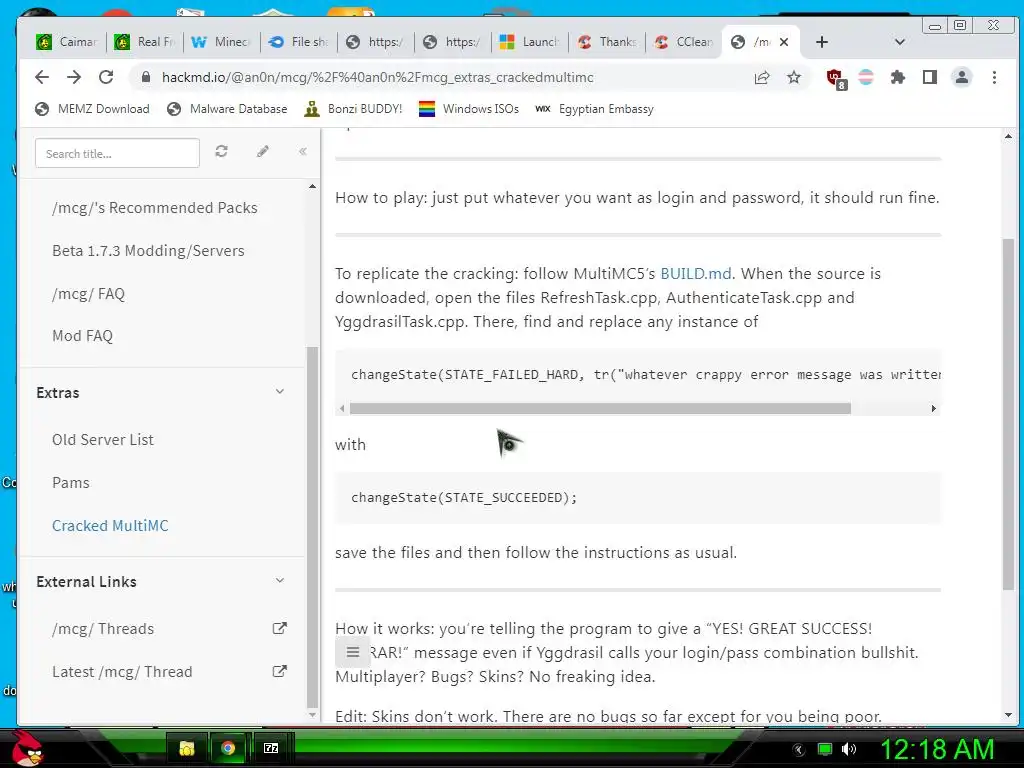Open the Latest /mcg/ Thread link
The image size is (1024, 768).
point(122,672)
